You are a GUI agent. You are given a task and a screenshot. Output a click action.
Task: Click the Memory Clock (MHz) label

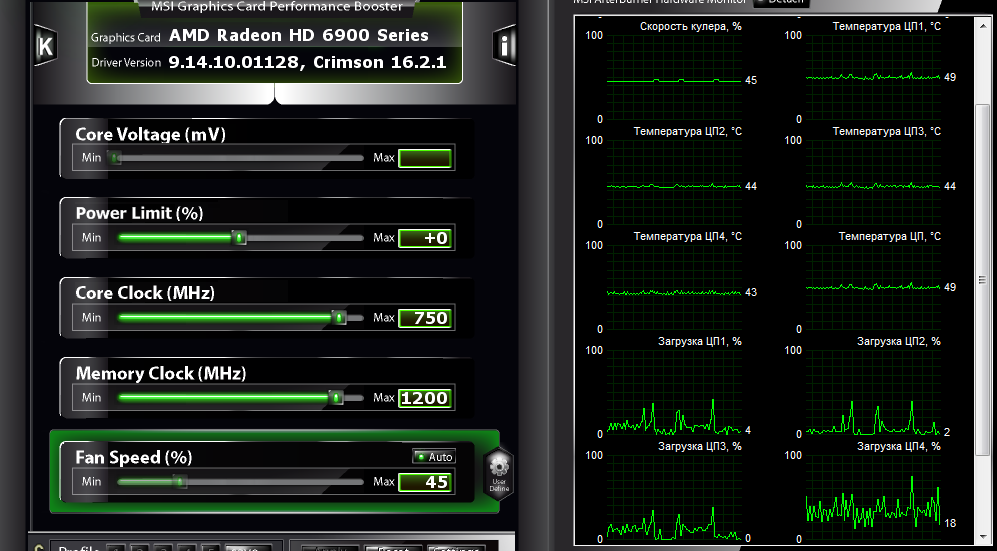(161, 373)
